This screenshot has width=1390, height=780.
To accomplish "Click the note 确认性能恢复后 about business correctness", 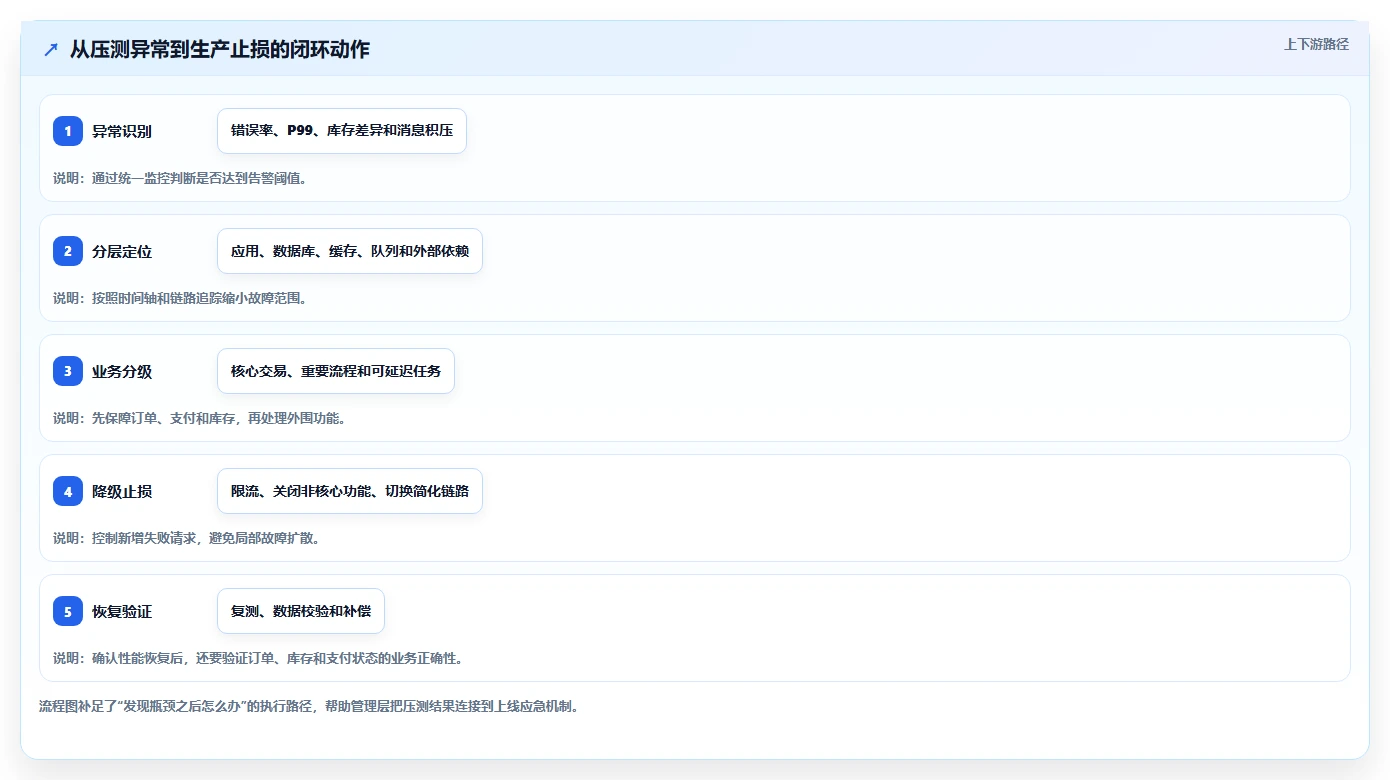I will tap(258, 658).
